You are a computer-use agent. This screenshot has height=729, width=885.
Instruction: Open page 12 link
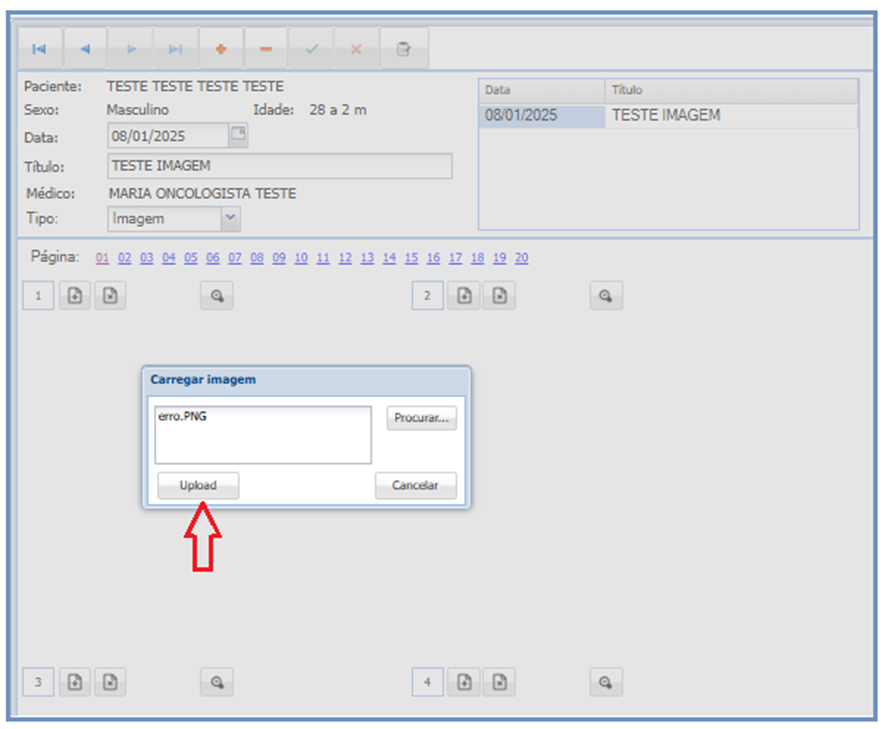(345, 258)
